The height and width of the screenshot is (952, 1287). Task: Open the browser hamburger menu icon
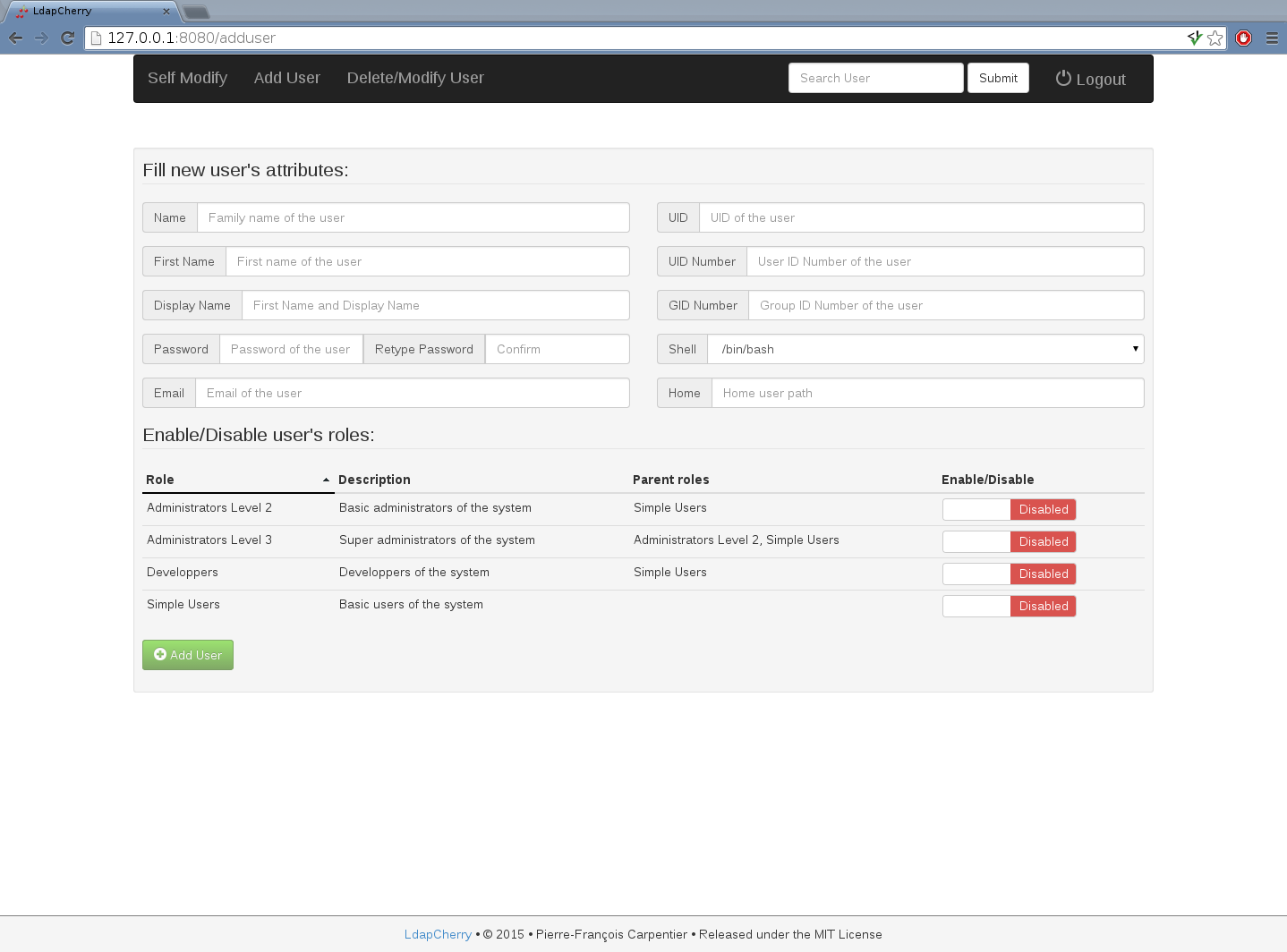[1272, 38]
